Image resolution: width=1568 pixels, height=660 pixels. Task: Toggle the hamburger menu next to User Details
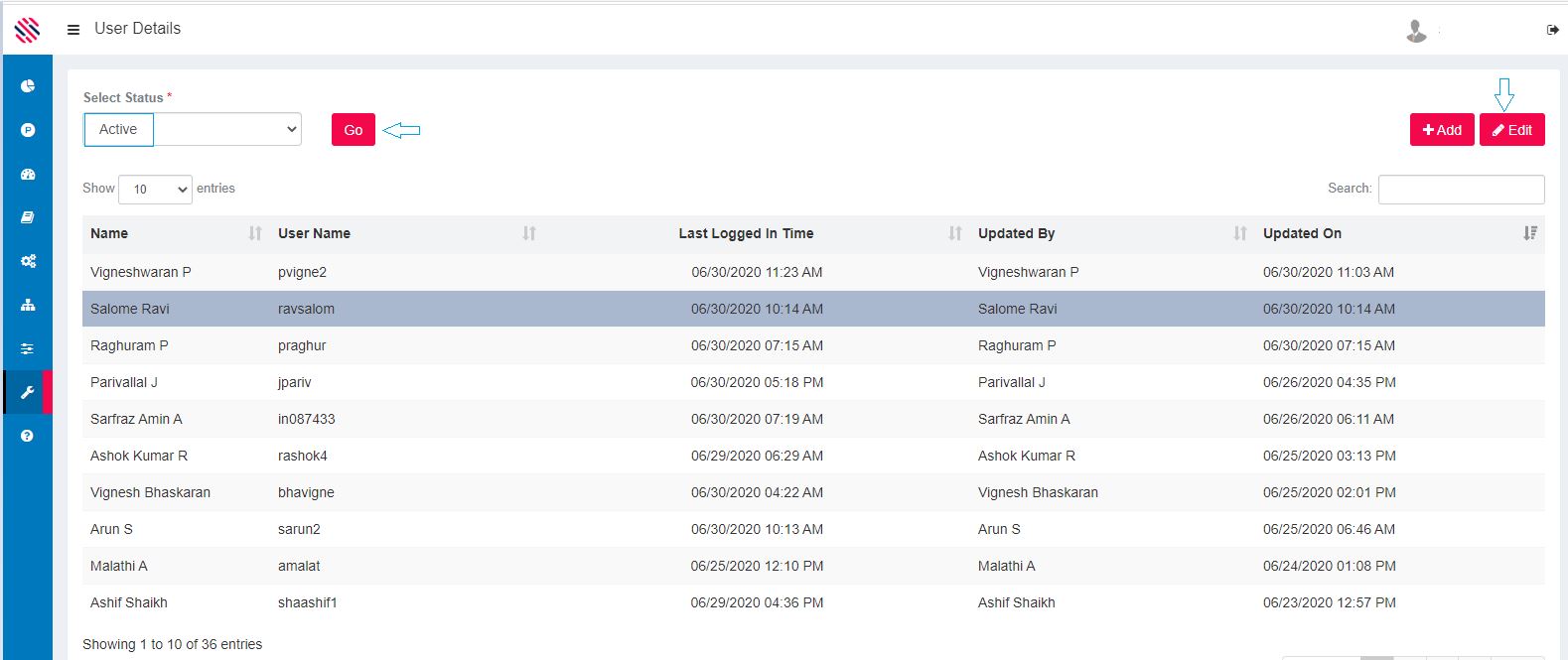tap(73, 30)
